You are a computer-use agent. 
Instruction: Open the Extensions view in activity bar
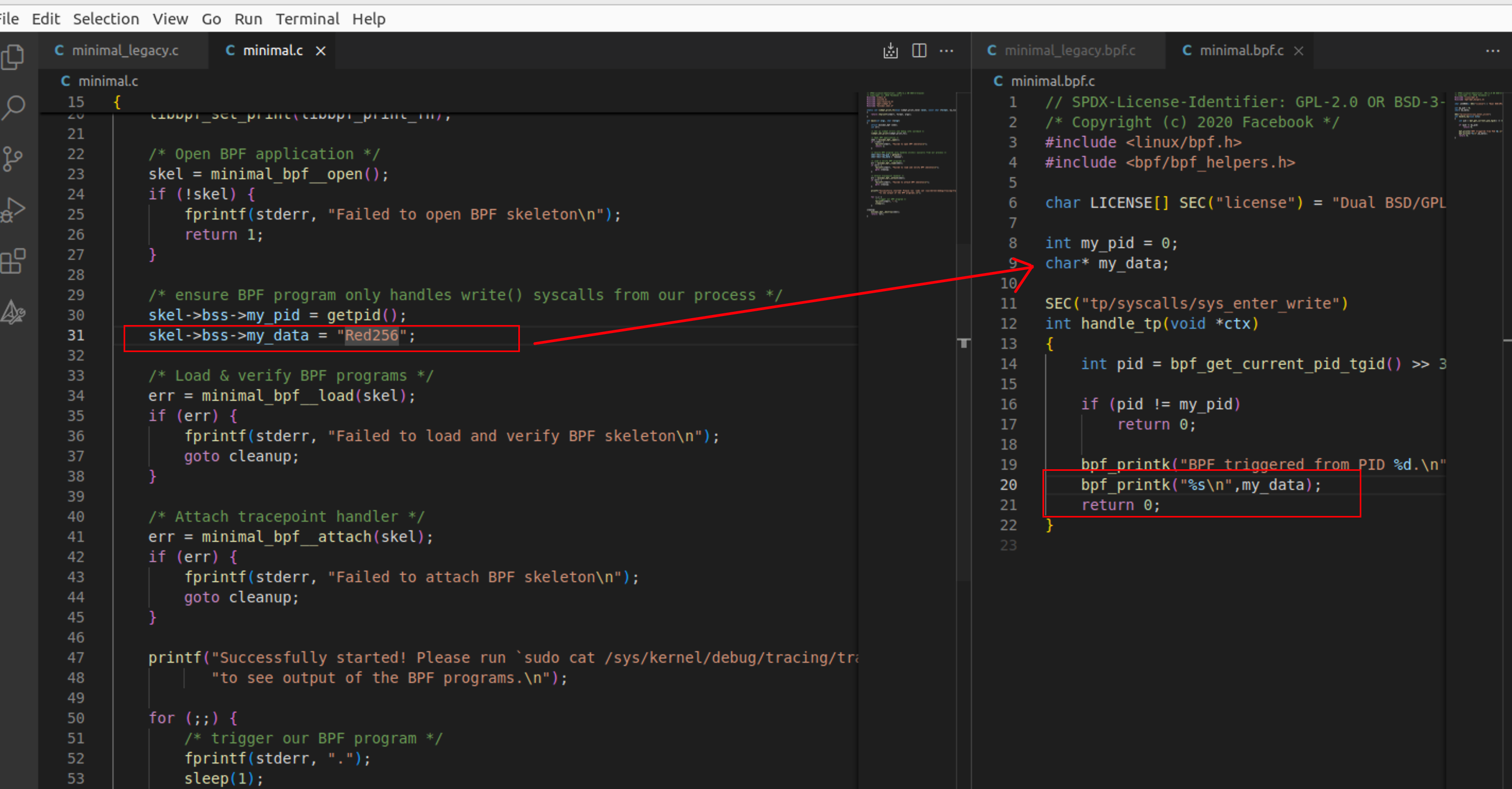click(x=13, y=261)
